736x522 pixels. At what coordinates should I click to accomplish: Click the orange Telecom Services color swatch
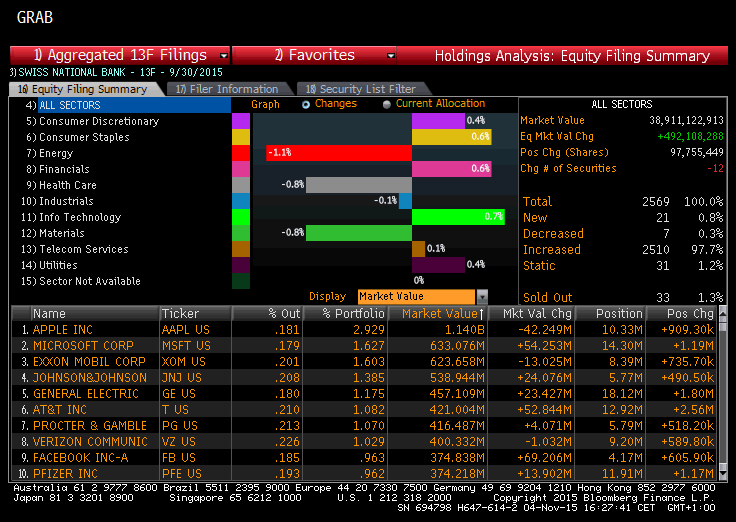click(241, 249)
